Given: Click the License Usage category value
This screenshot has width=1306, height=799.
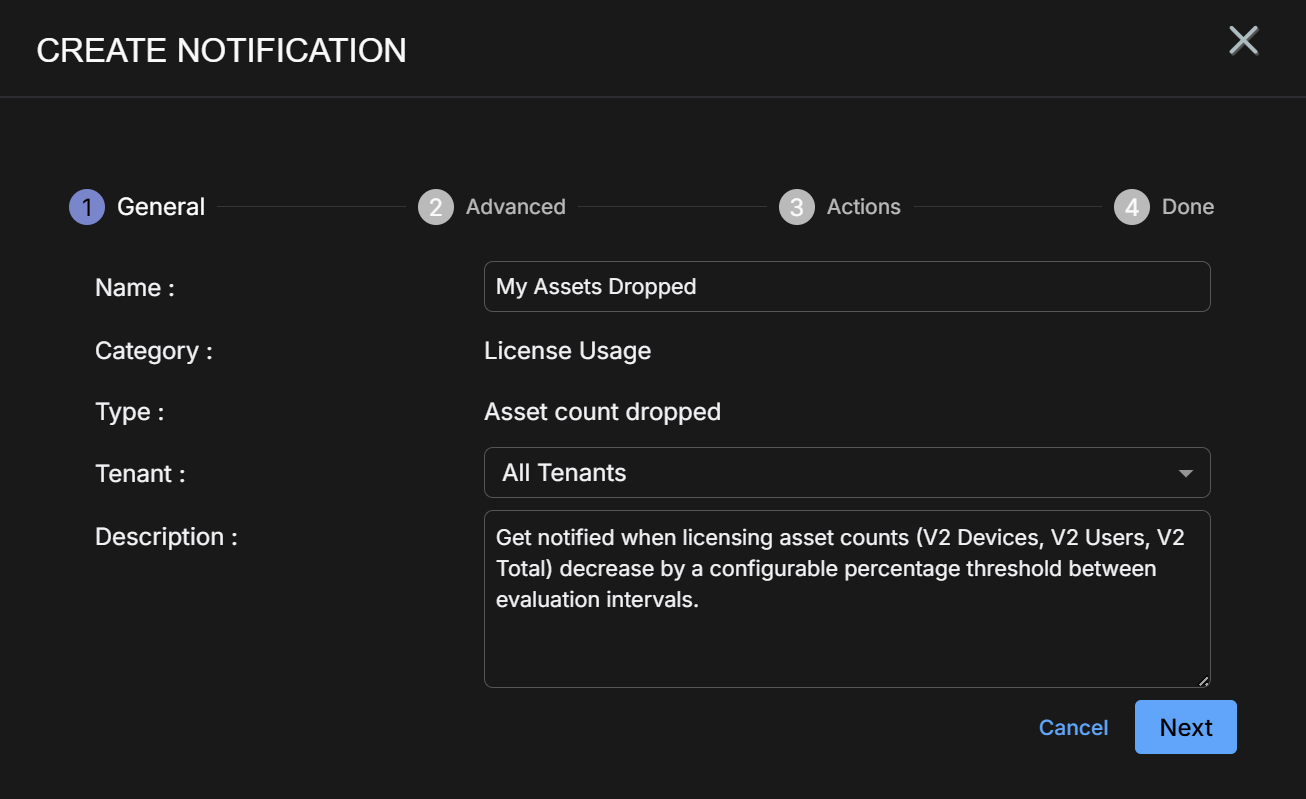Looking at the screenshot, I should (x=567, y=351).
